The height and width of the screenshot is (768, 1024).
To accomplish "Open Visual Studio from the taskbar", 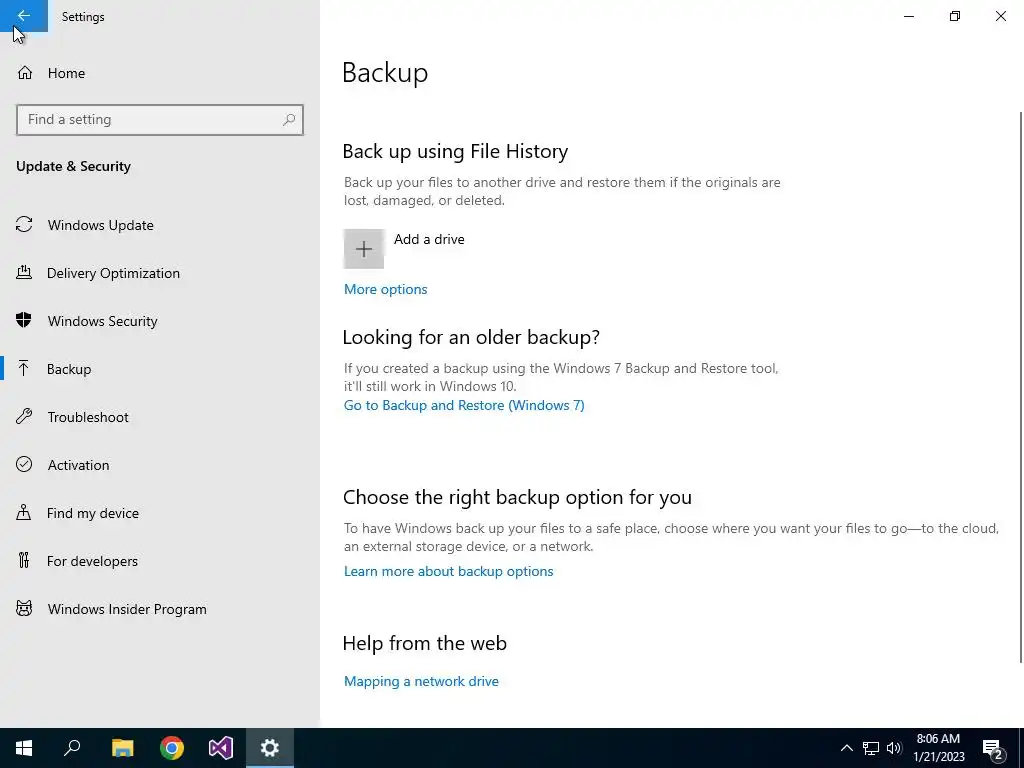I will (221, 748).
